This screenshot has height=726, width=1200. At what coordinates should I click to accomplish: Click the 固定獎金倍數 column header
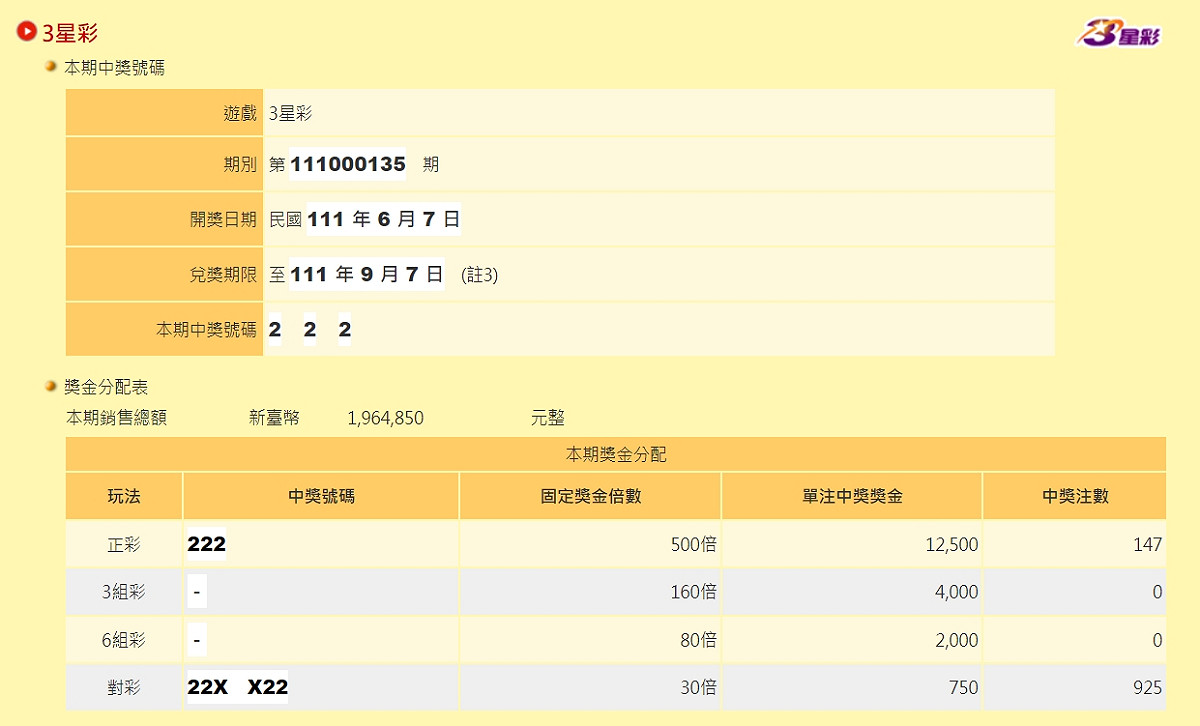point(590,496)
